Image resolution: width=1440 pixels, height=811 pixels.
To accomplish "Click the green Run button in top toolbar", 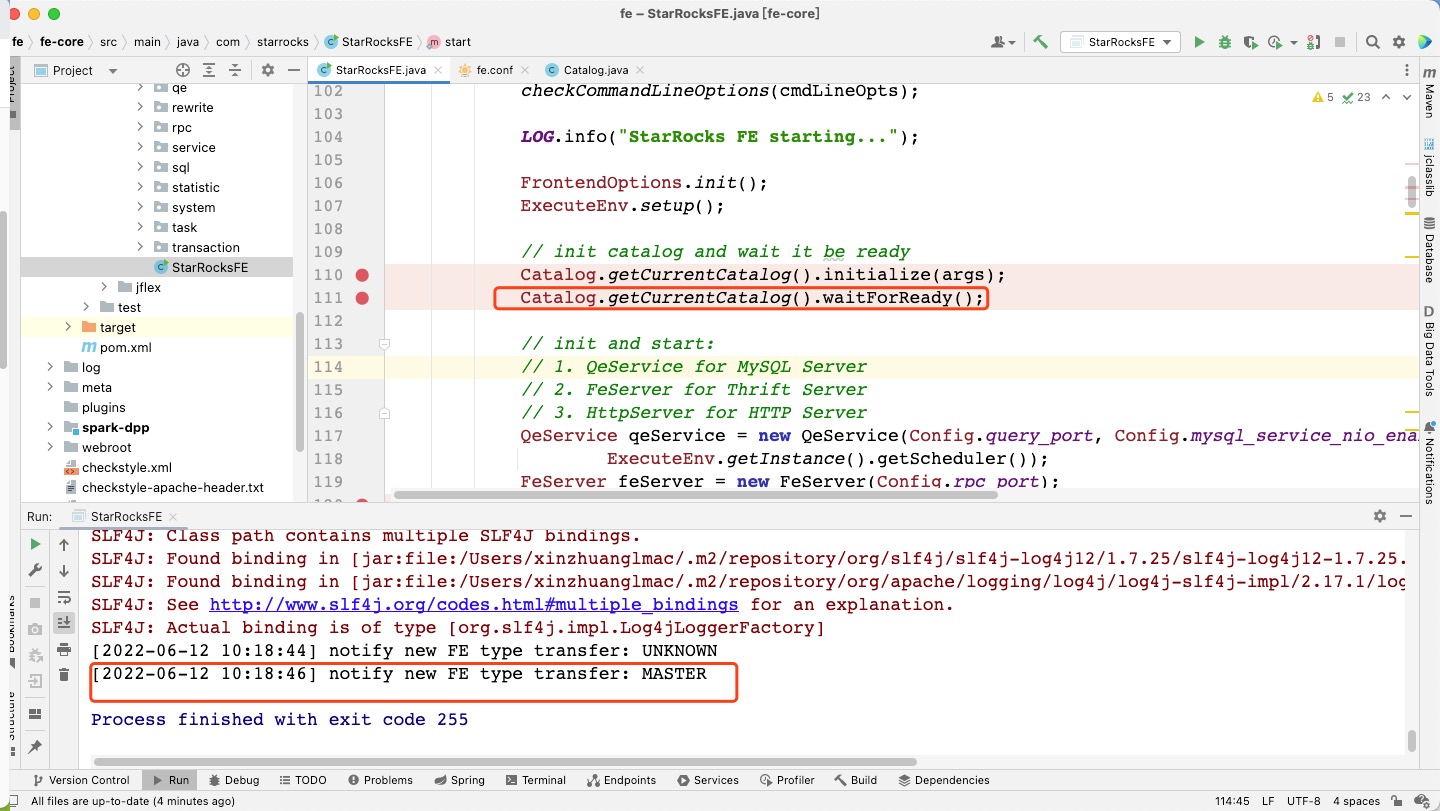I will coord(1198,42).
